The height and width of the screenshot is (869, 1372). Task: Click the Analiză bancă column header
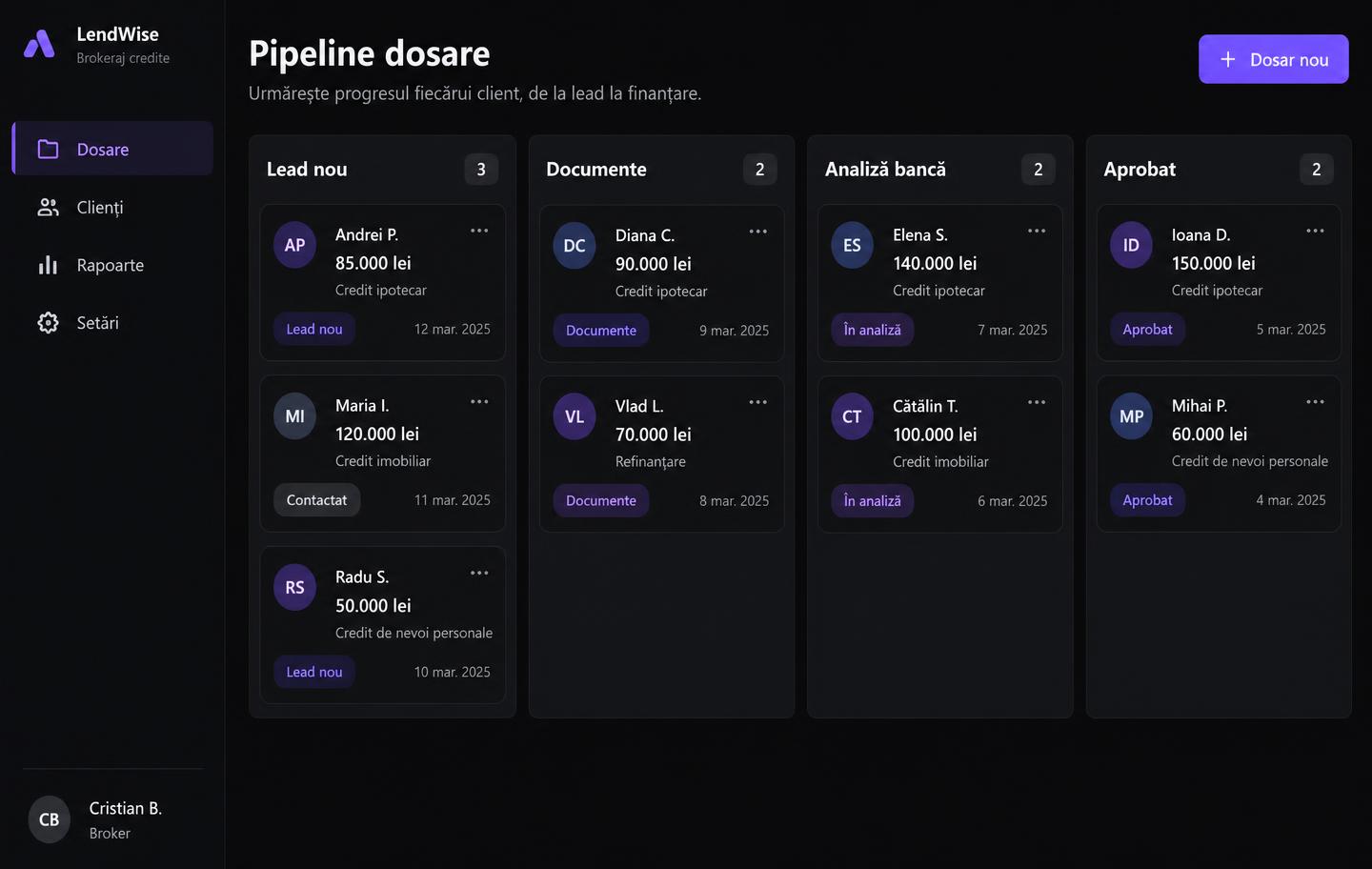point(885,169)
